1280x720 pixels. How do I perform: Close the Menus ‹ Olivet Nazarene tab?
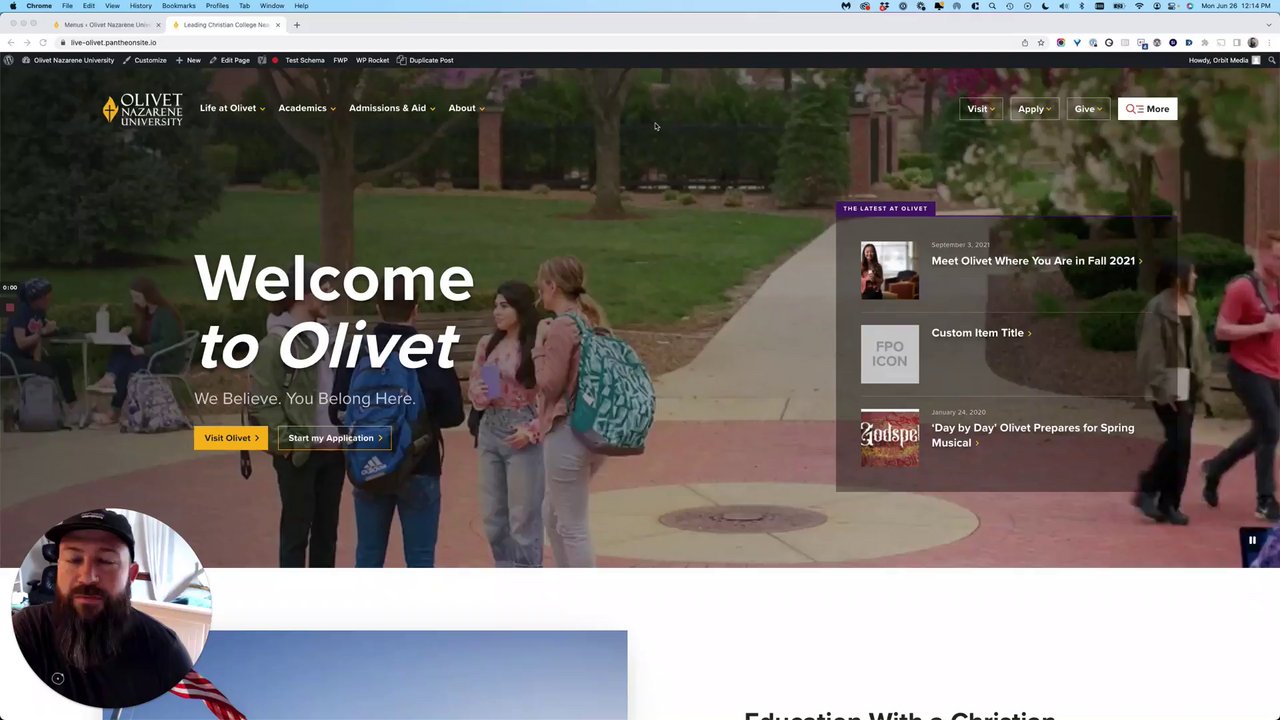coord(158,25)
